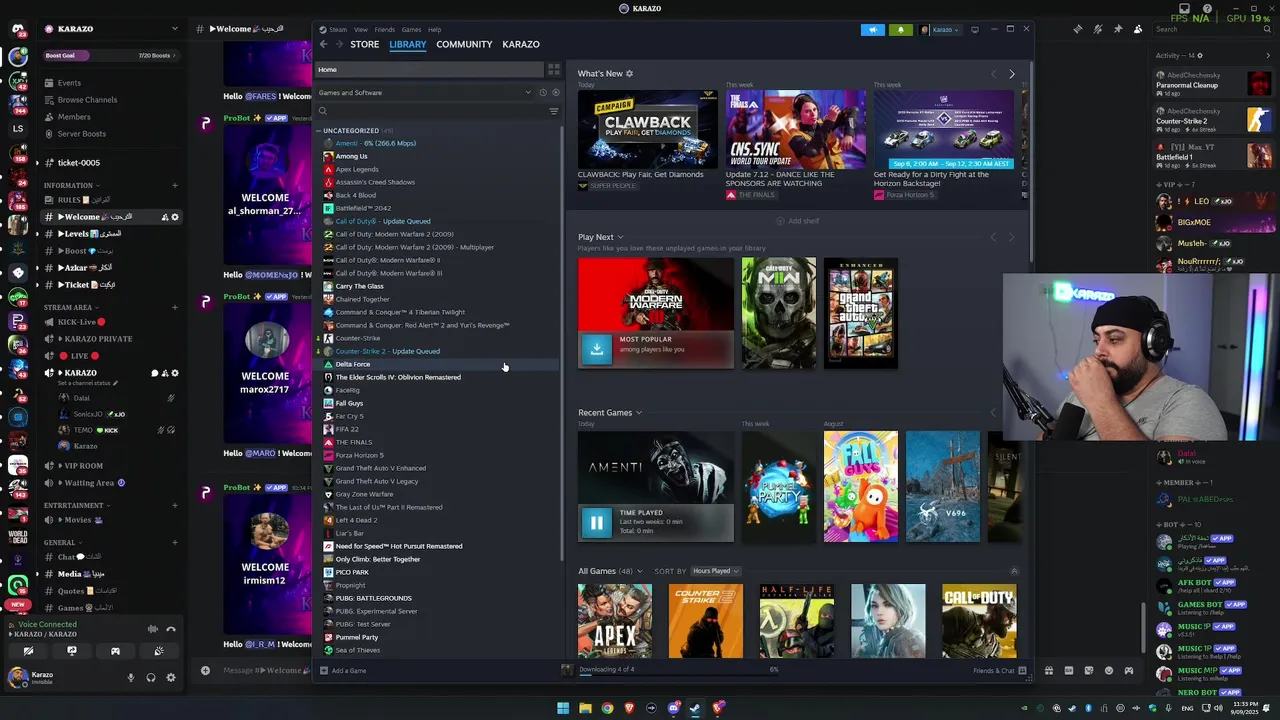Image resolution: width=1280 pixels, height=720 pixels.
Task: Switch the library to grid view icon
Action: point(553,69)
